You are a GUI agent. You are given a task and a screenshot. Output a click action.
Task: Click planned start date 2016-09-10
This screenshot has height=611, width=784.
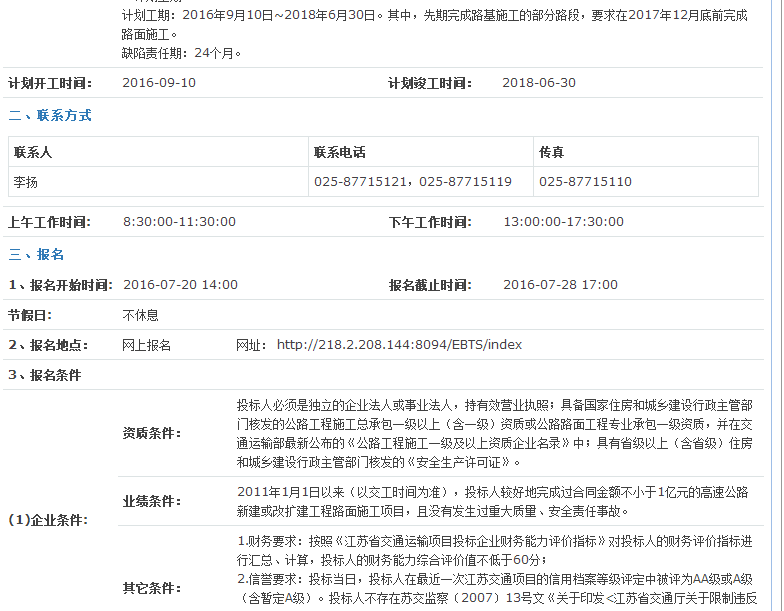click(159, 83)
